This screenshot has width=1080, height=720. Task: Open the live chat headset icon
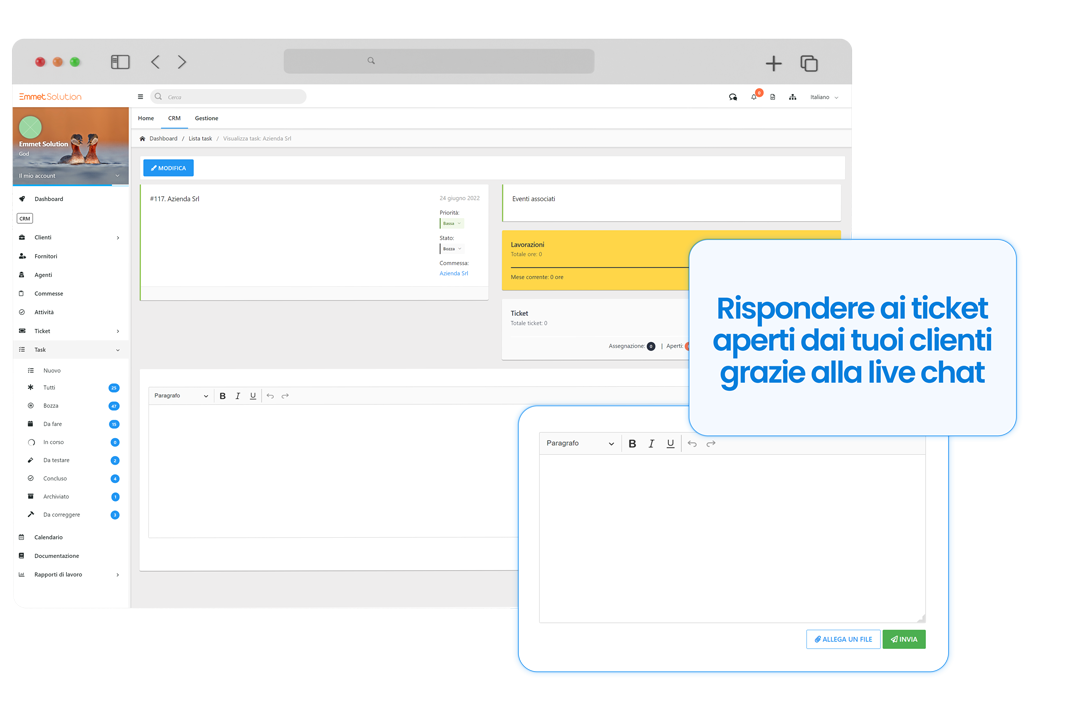tap(733, 97)
